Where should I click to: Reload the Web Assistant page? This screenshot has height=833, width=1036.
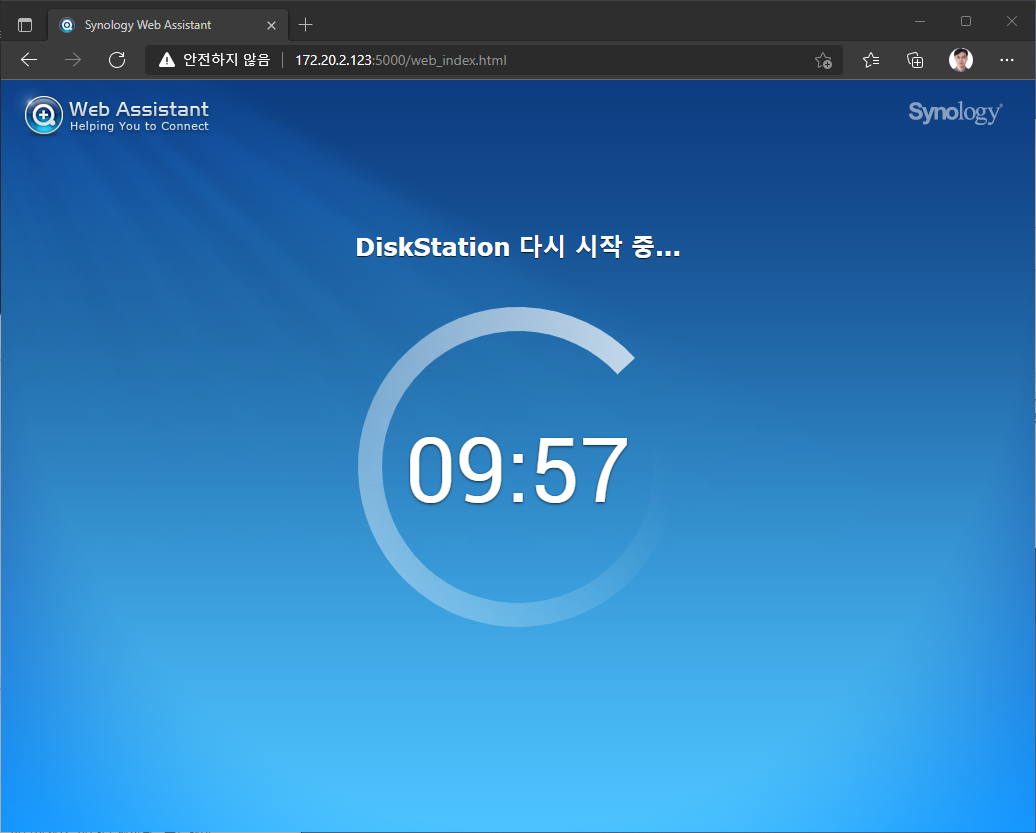[x=117, y=60]
